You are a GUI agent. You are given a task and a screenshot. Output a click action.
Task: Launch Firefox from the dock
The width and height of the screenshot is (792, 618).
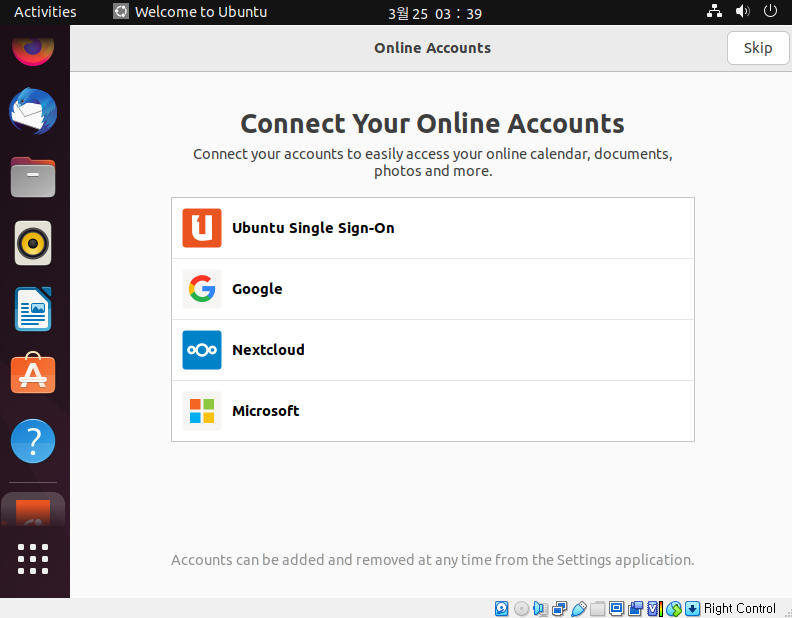tap(33, 50)
